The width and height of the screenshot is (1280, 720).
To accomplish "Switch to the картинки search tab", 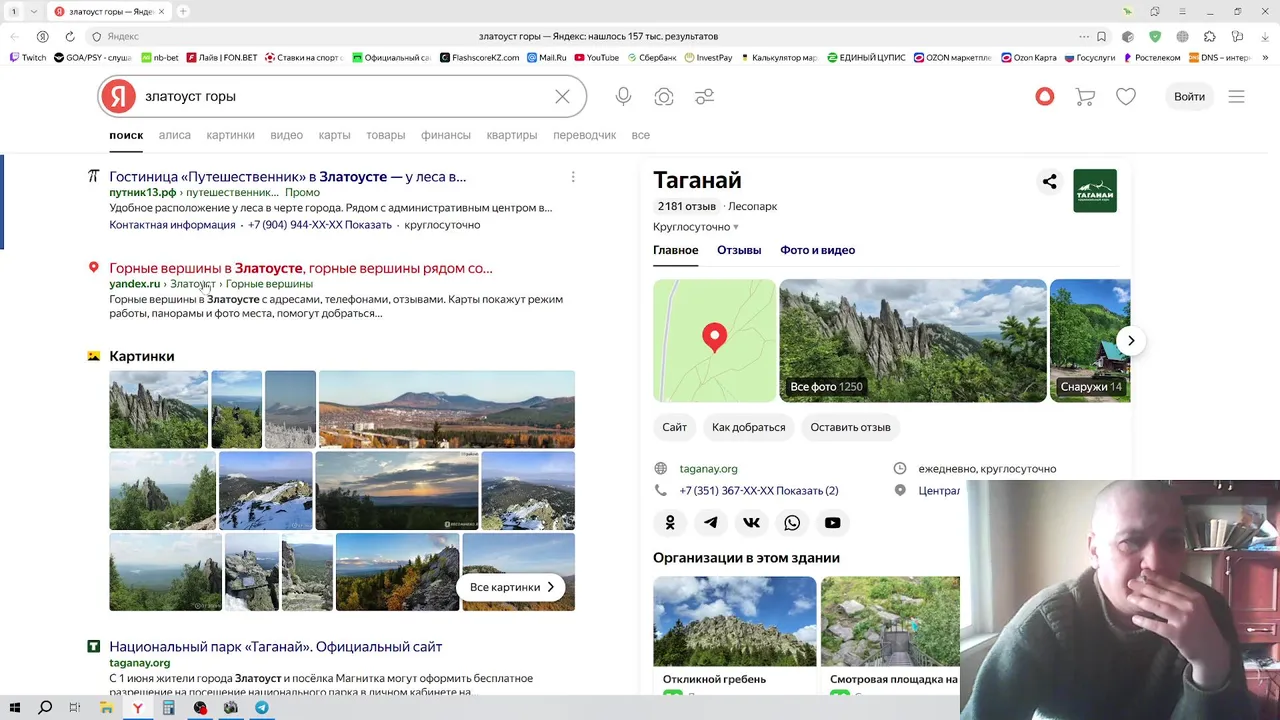I will click(x=230, y=135).
